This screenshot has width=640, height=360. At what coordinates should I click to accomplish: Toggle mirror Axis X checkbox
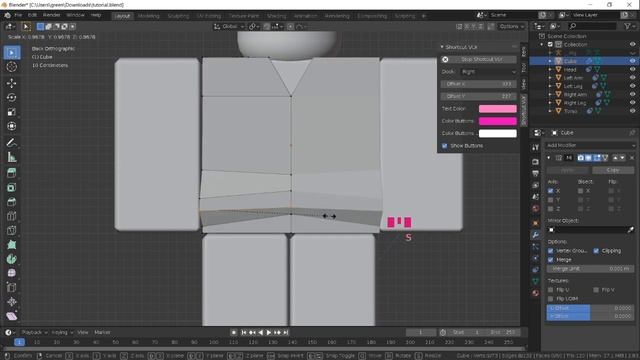click(x=550, y=191)
